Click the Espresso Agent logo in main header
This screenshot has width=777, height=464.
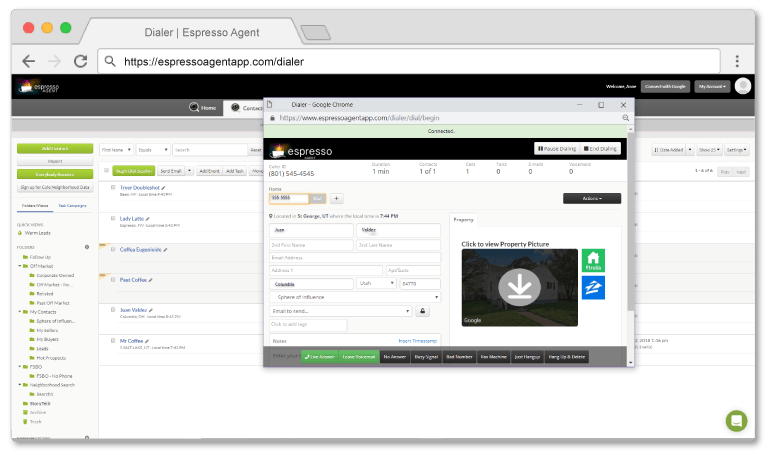(x=38, y=87)
